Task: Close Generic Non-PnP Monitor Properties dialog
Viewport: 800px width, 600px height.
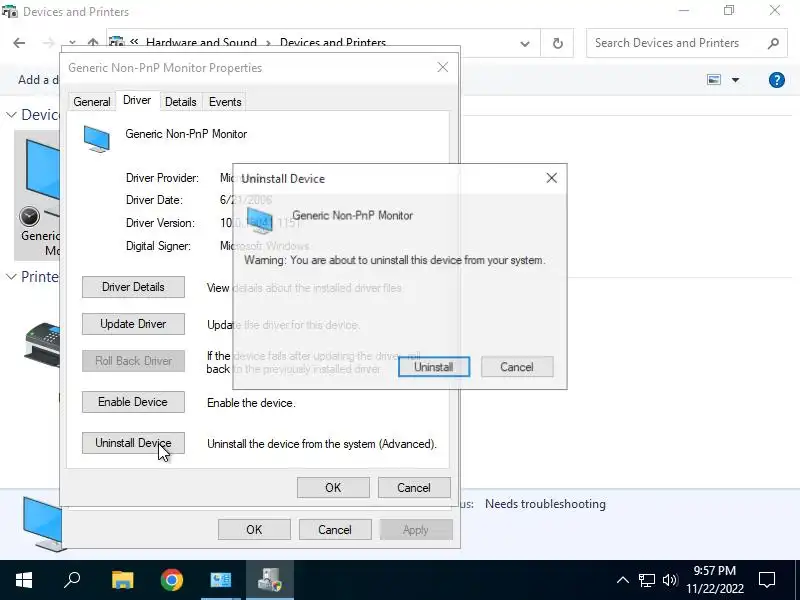Action: pyautogui.click(x=442, y=67)
